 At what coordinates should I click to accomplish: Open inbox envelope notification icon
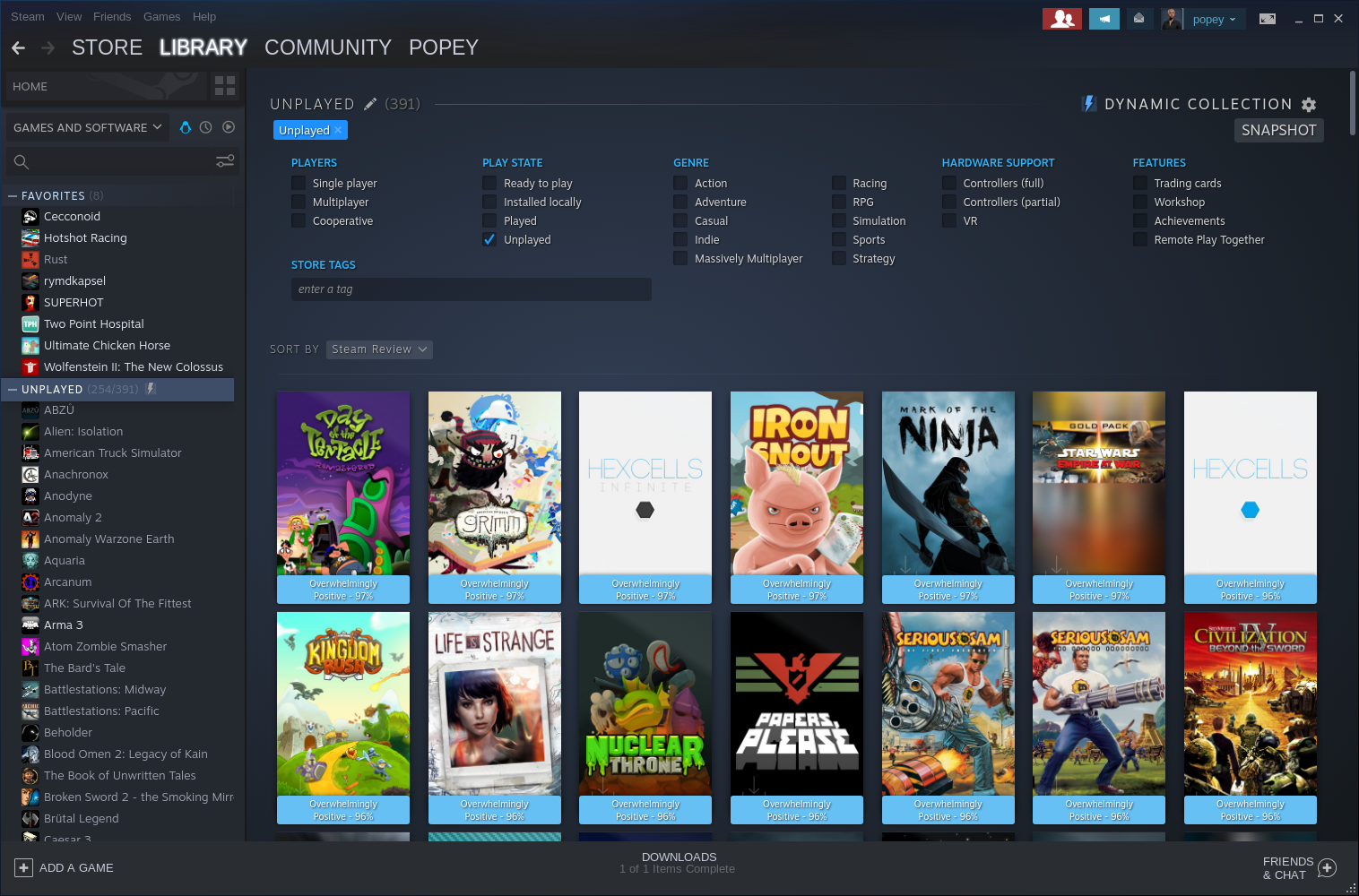point(1138,19)
